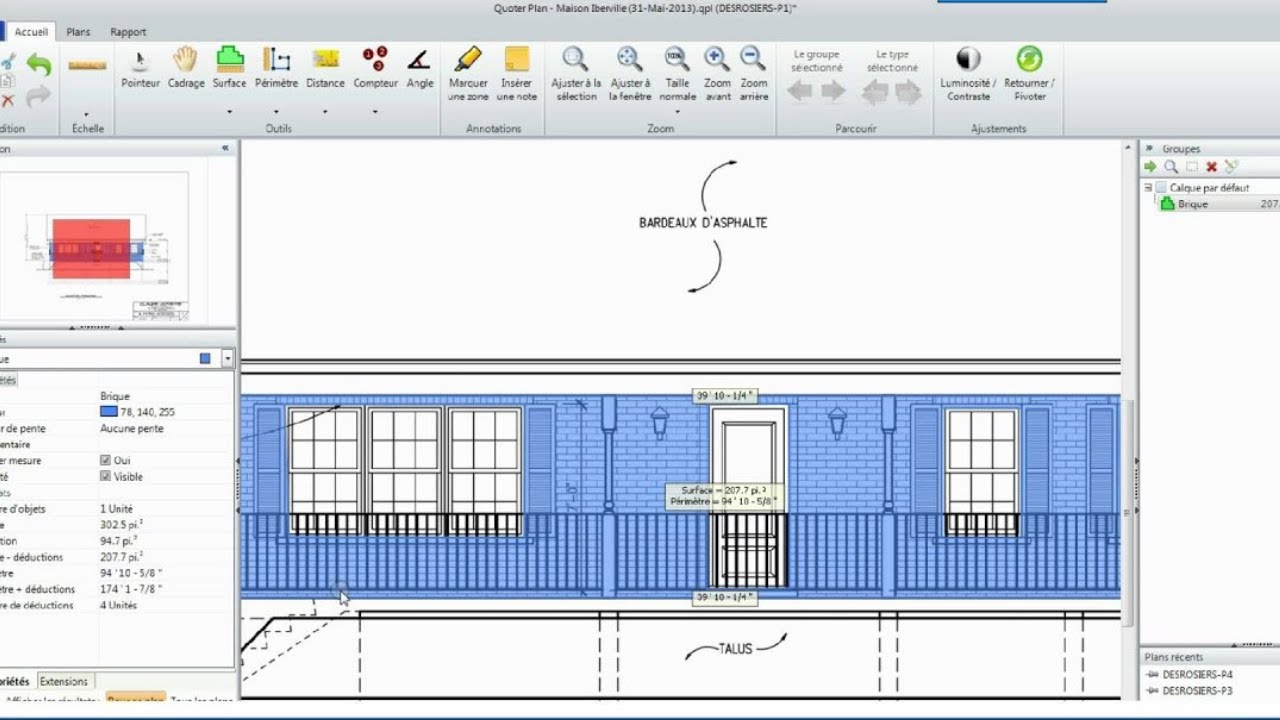Open the Plans ribbon tab
Image resolution: width=1280 pixels, height=720 pixels.
coord(78,32)
